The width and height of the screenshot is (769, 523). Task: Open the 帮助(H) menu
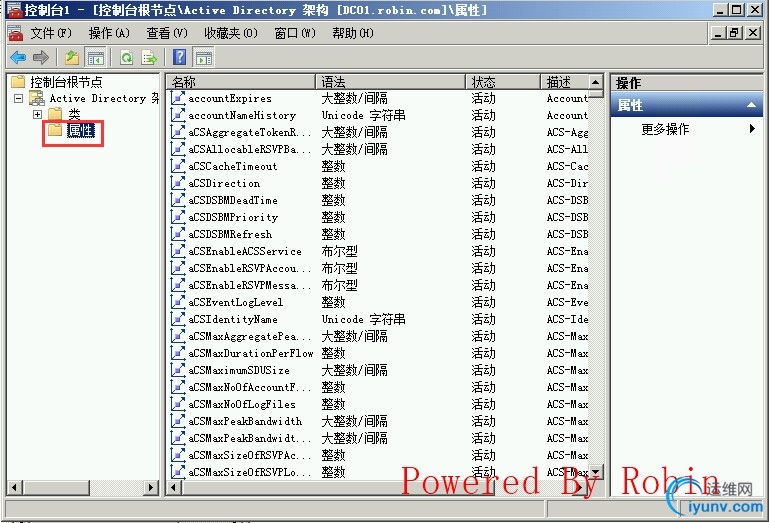tap(353, 33)
